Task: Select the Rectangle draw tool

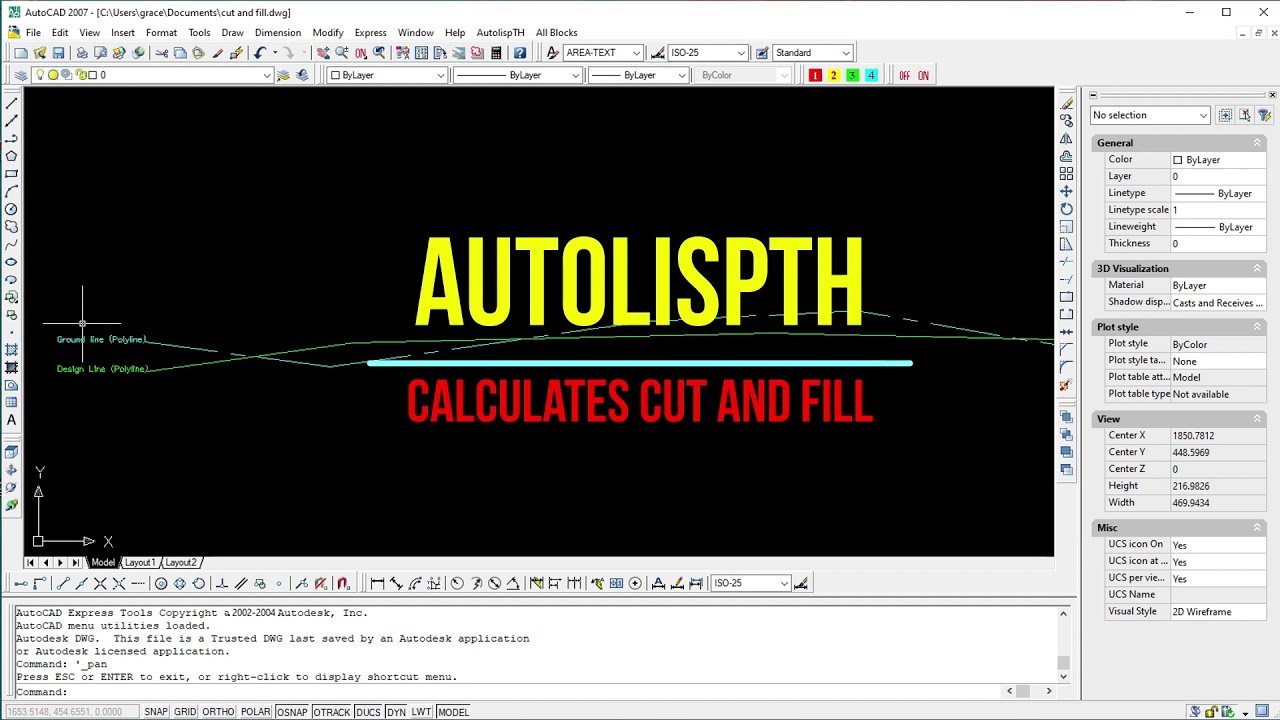Action: (12, 174)
